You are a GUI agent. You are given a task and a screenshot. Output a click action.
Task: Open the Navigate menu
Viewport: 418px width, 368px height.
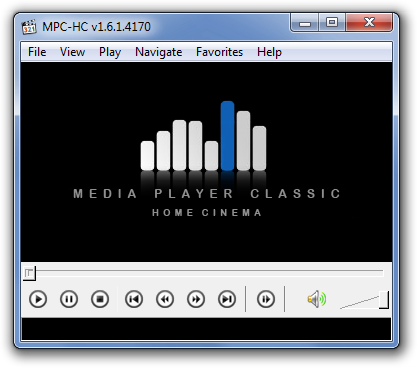click(x=158, y=52)
